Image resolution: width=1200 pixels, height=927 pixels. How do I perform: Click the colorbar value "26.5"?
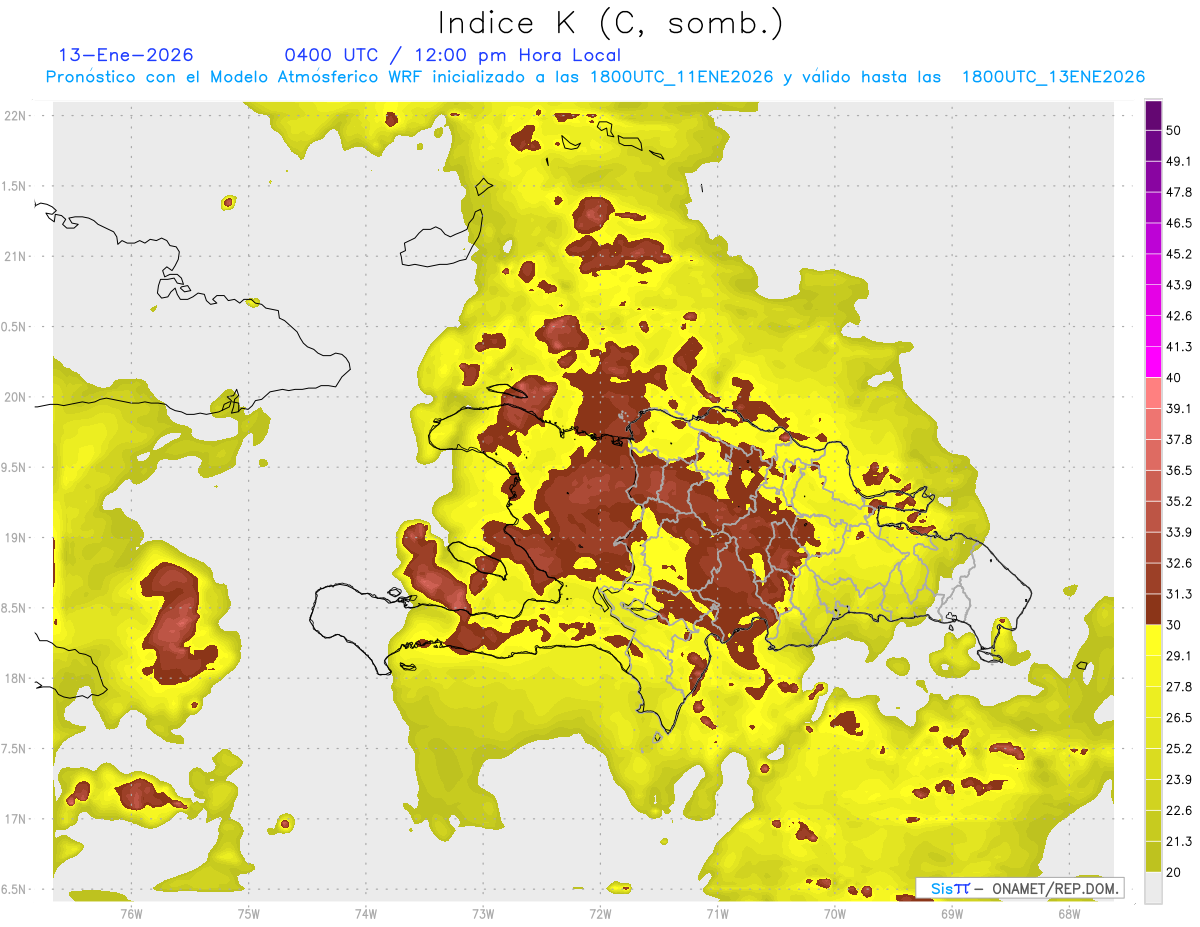click(x=1179, y=718)
